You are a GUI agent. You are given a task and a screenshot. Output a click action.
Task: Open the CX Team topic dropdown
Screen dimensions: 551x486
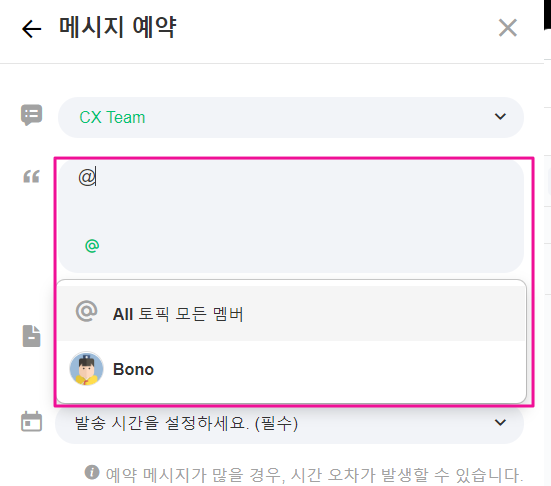[291, 117]
